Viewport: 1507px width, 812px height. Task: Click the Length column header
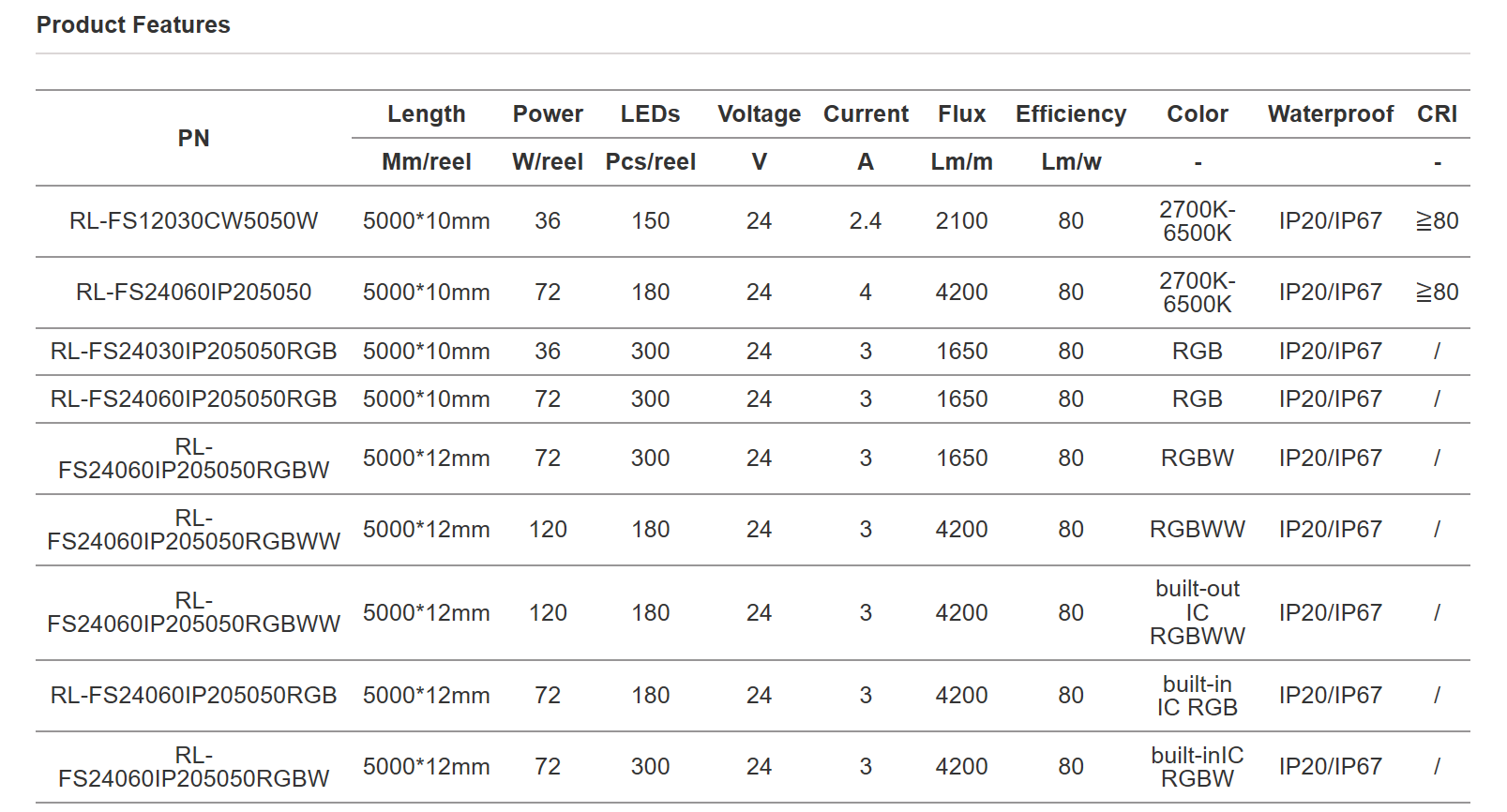(x=426, y=114)
